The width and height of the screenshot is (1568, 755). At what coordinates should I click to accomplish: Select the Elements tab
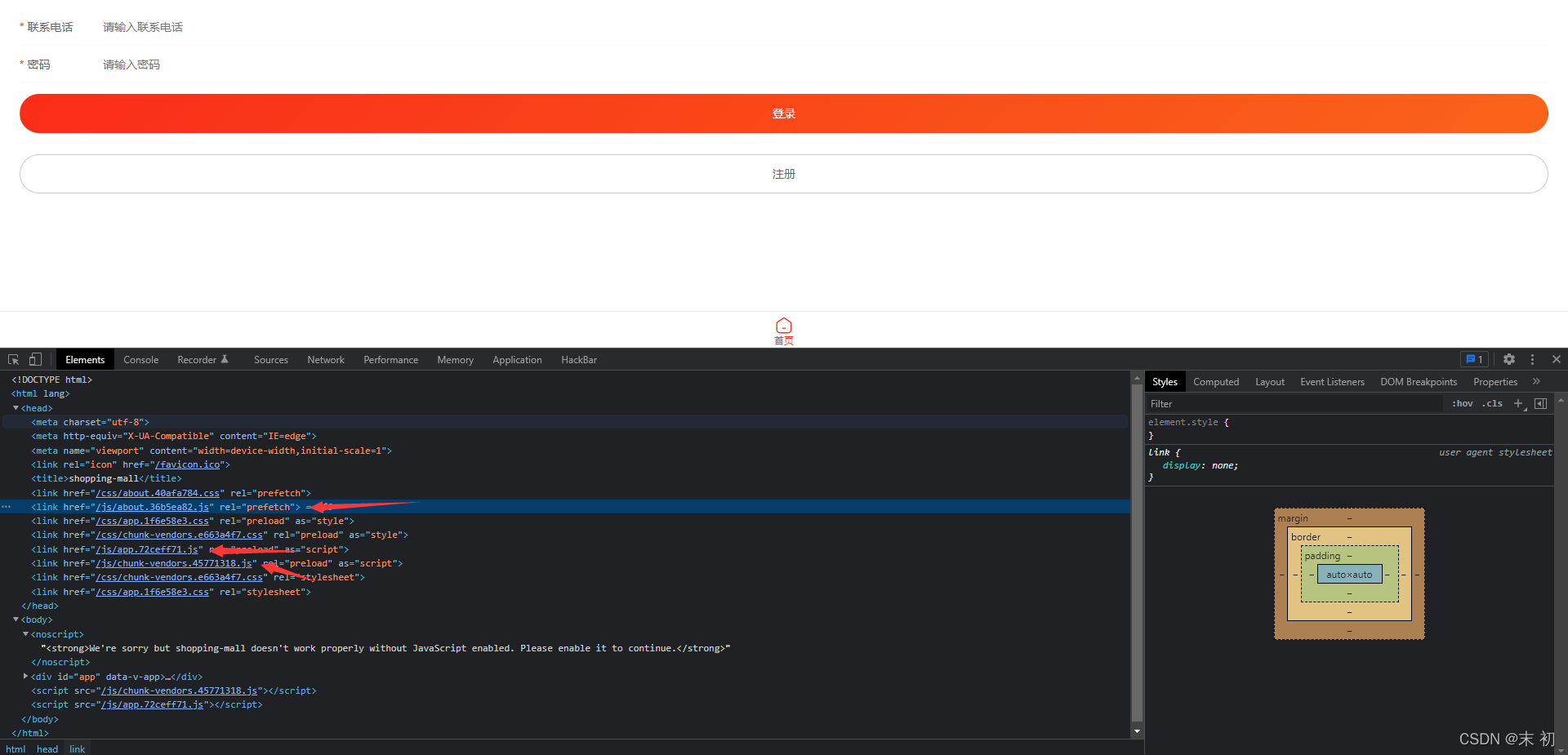pos(85,359)
